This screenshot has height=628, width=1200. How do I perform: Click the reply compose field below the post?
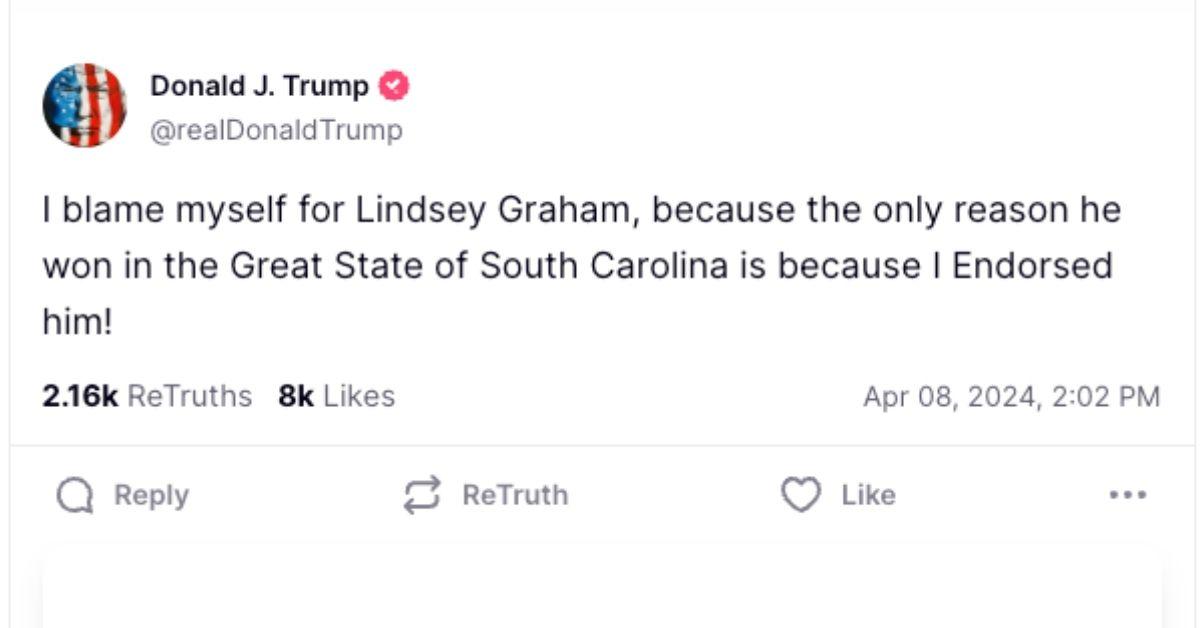(x=600, y=590)
